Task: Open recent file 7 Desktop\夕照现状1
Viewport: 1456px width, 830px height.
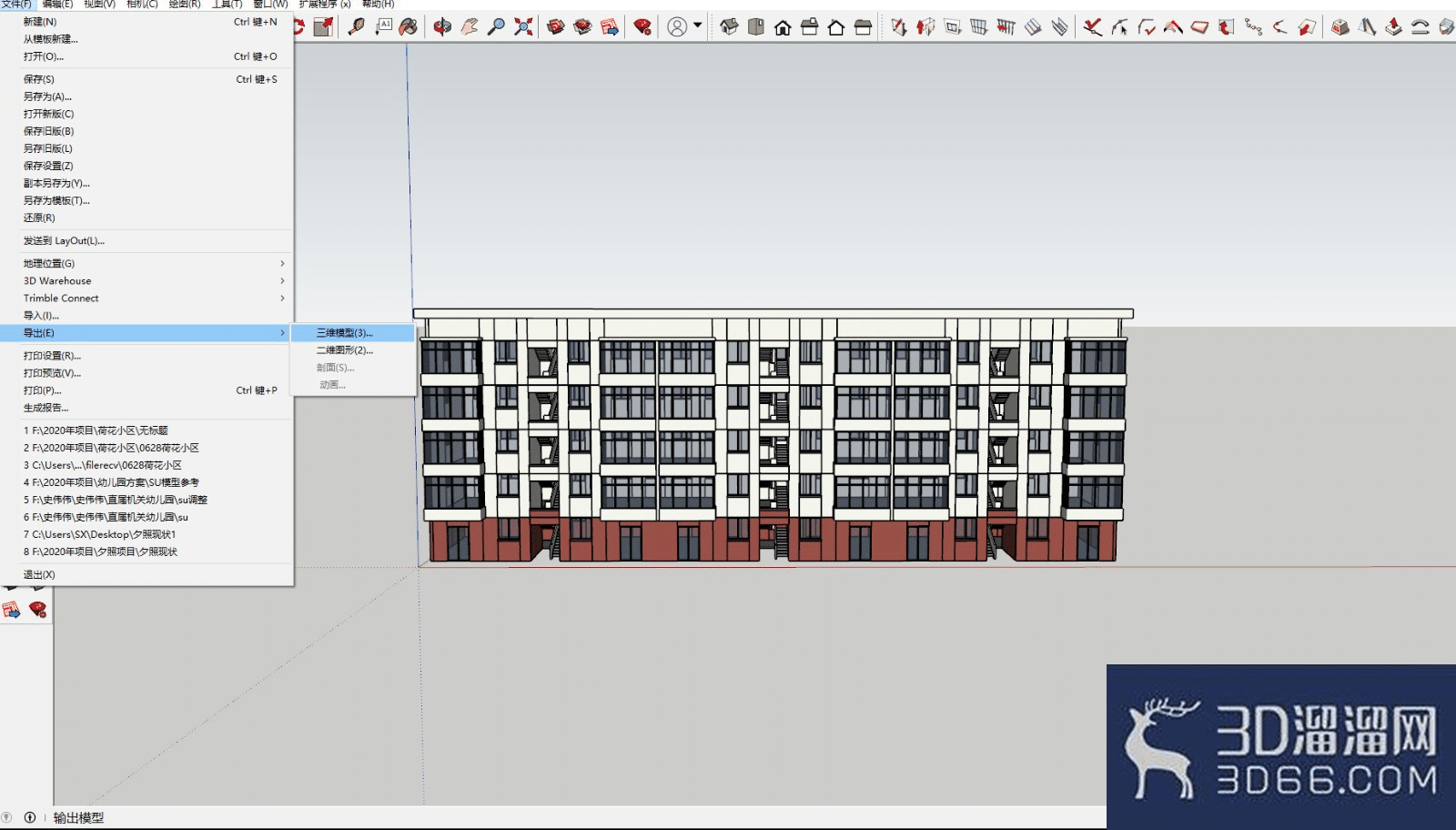Action: [147, 534]
